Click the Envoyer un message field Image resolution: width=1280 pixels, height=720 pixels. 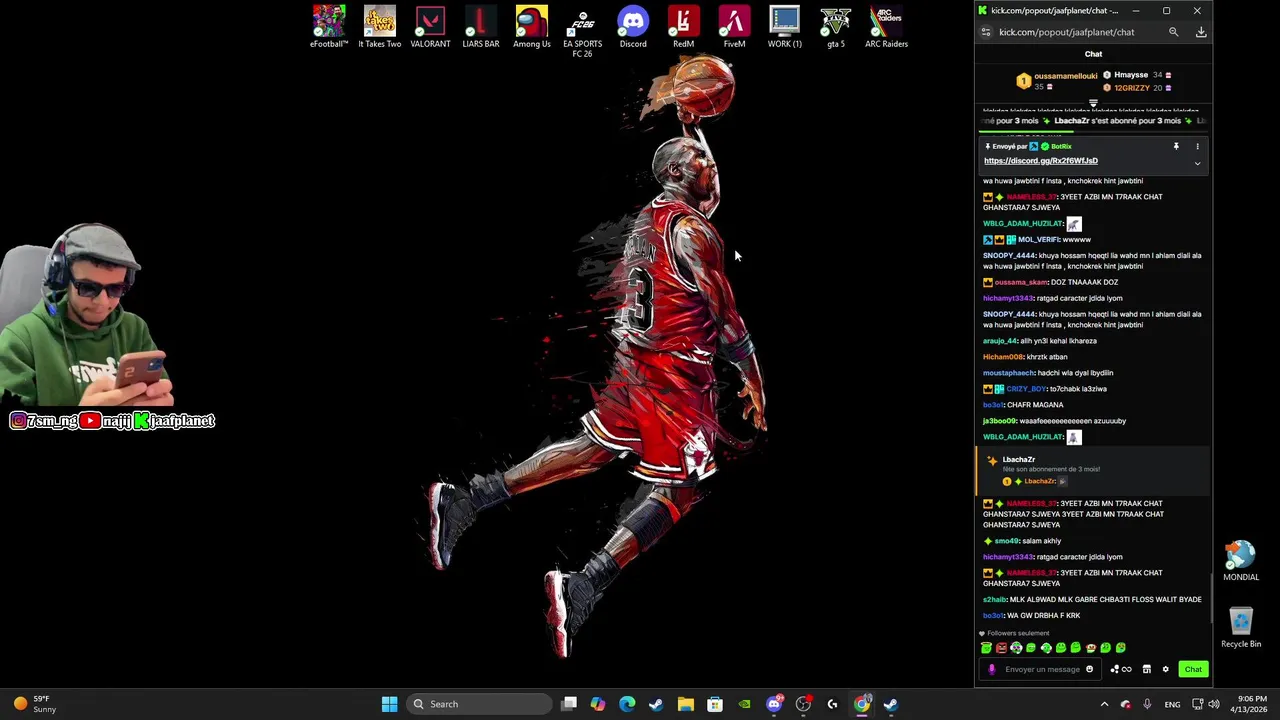[1042, 669]
